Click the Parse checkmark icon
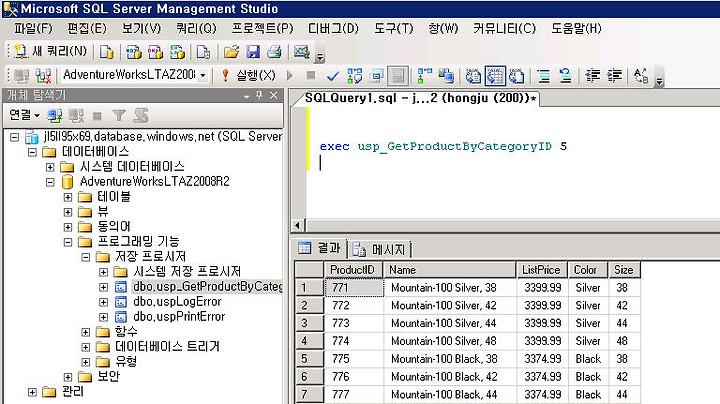The width and height of the screenshot is (720, 404). [333, 76]
